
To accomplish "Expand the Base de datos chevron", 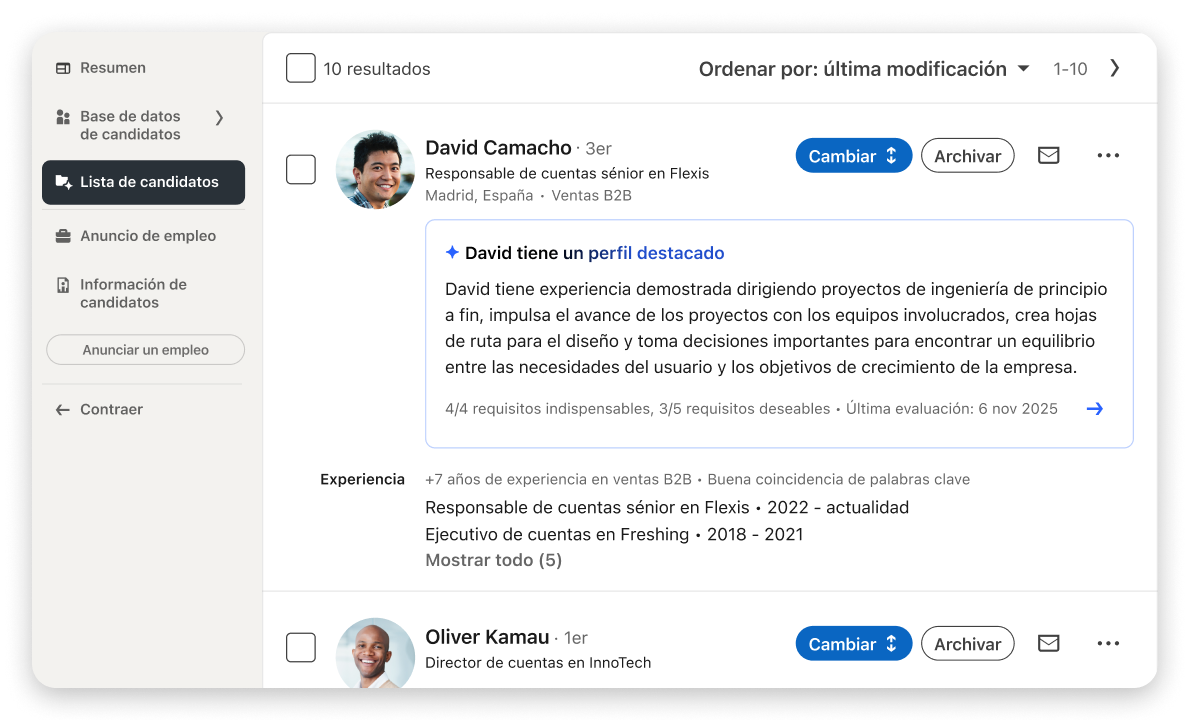I will click(x=219, y=118).
